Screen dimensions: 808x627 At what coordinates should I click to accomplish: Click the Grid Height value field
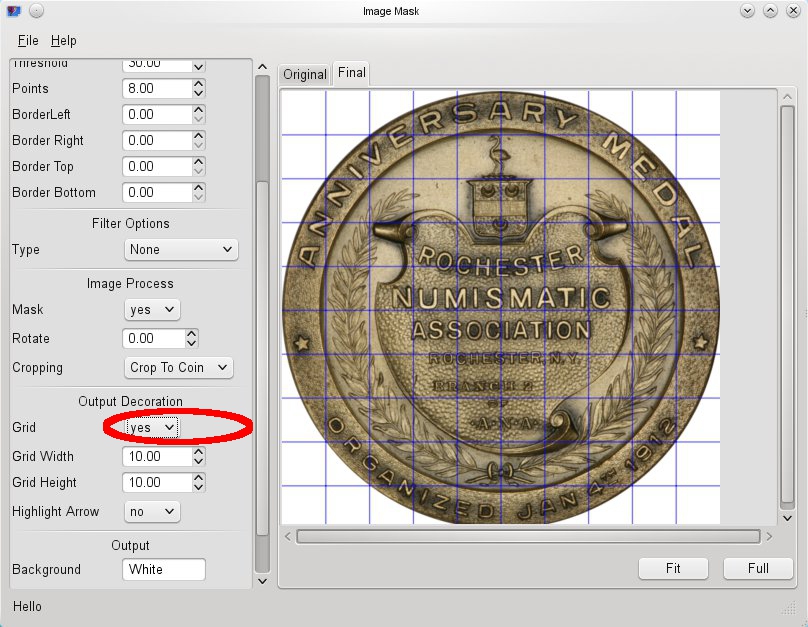pyautogui.click(x=157, y=482)
